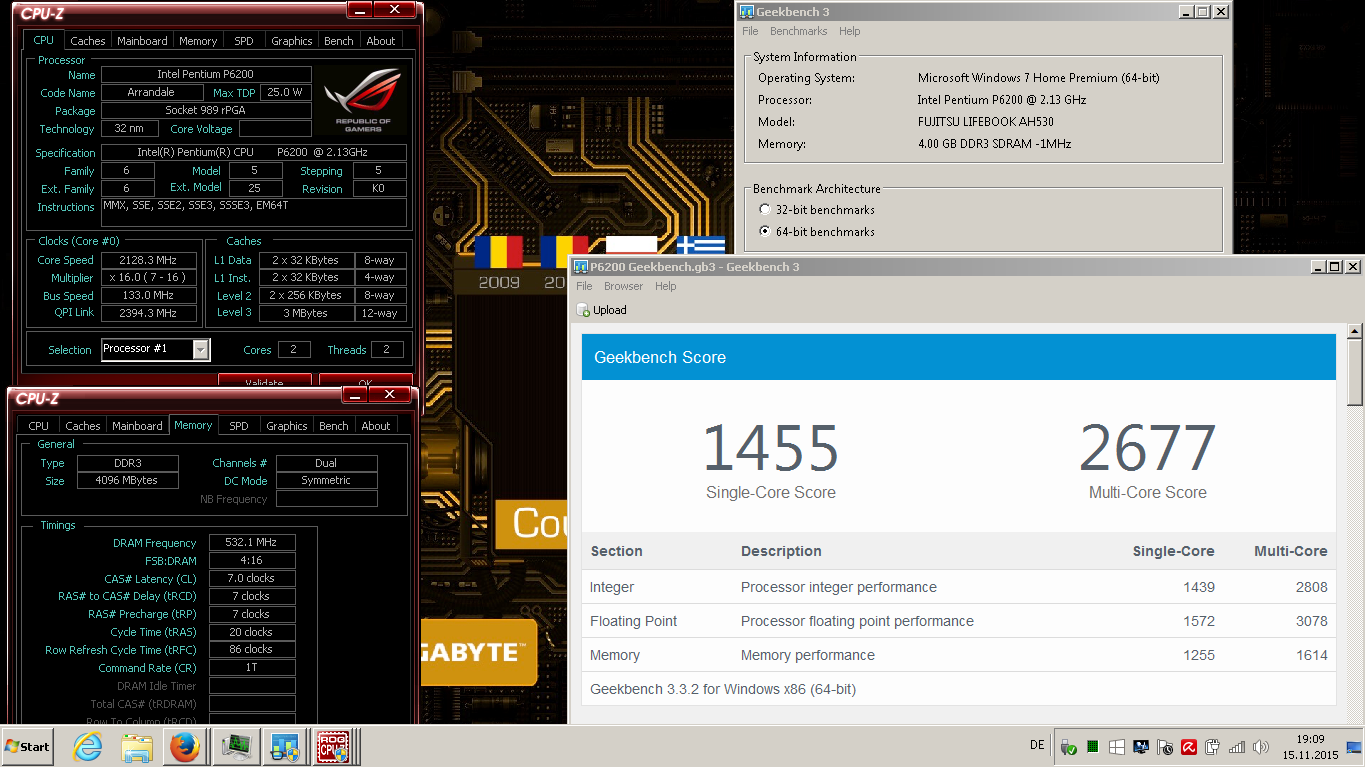1365x767 pixels.
Task: Open the Browser menu in result window
Action: point(625,286)
